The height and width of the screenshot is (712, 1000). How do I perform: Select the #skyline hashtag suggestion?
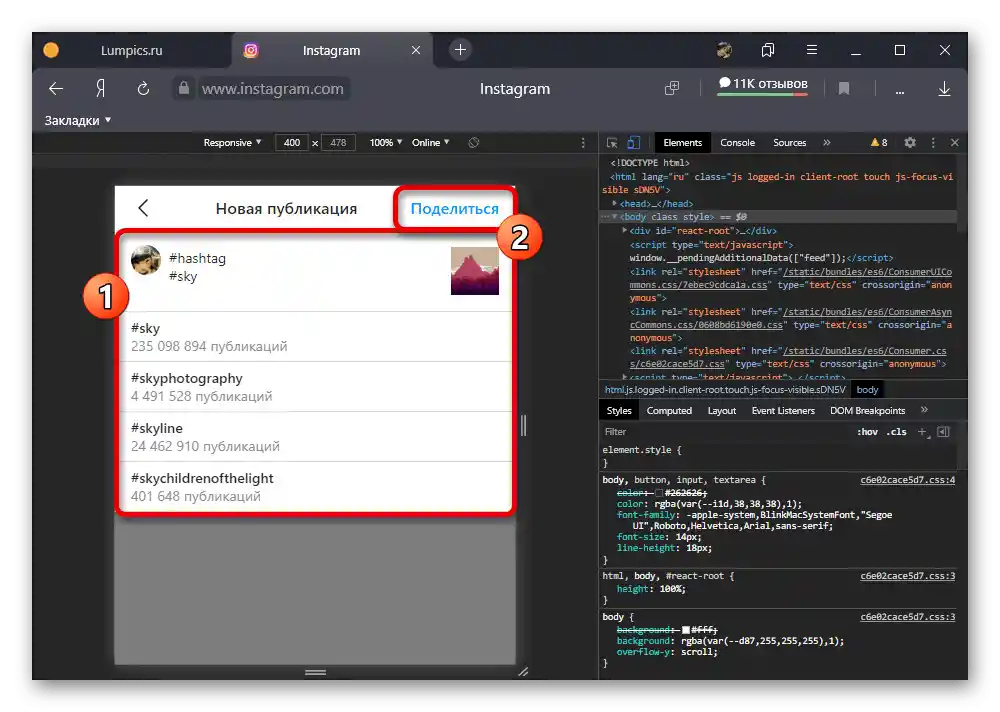(x=316, y=437)
